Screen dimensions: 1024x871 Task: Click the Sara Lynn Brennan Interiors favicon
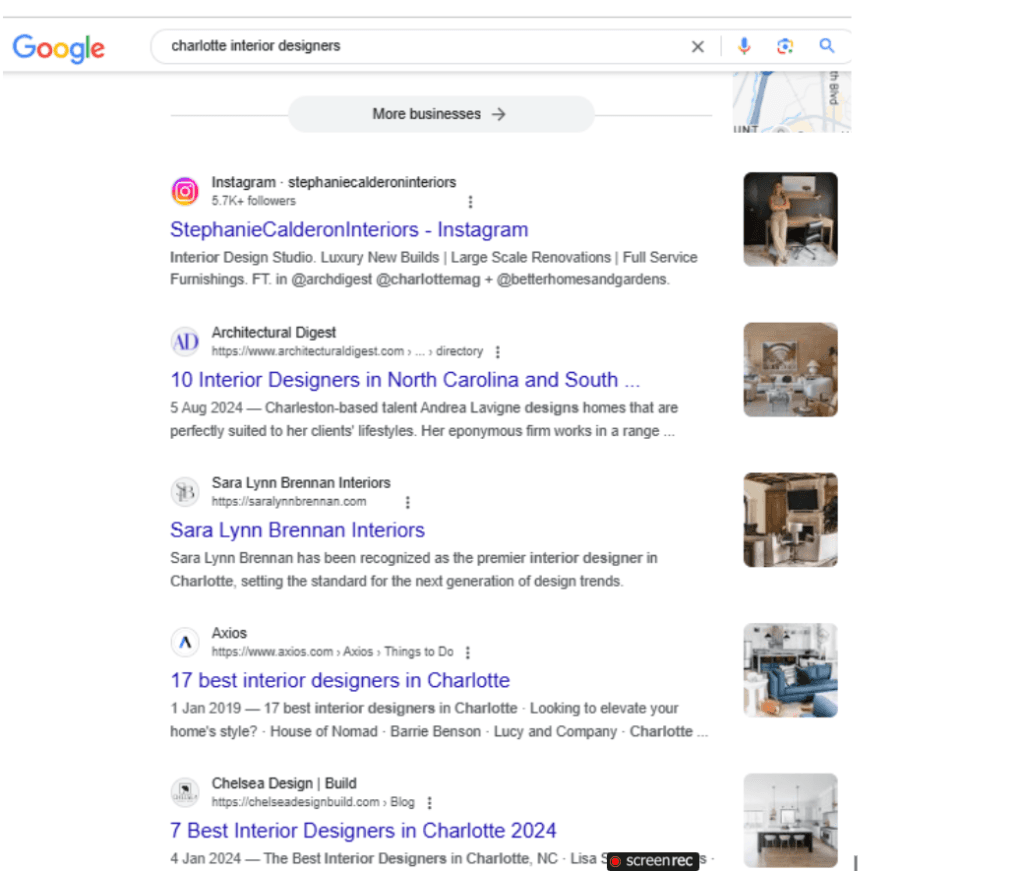click(185, 491)
